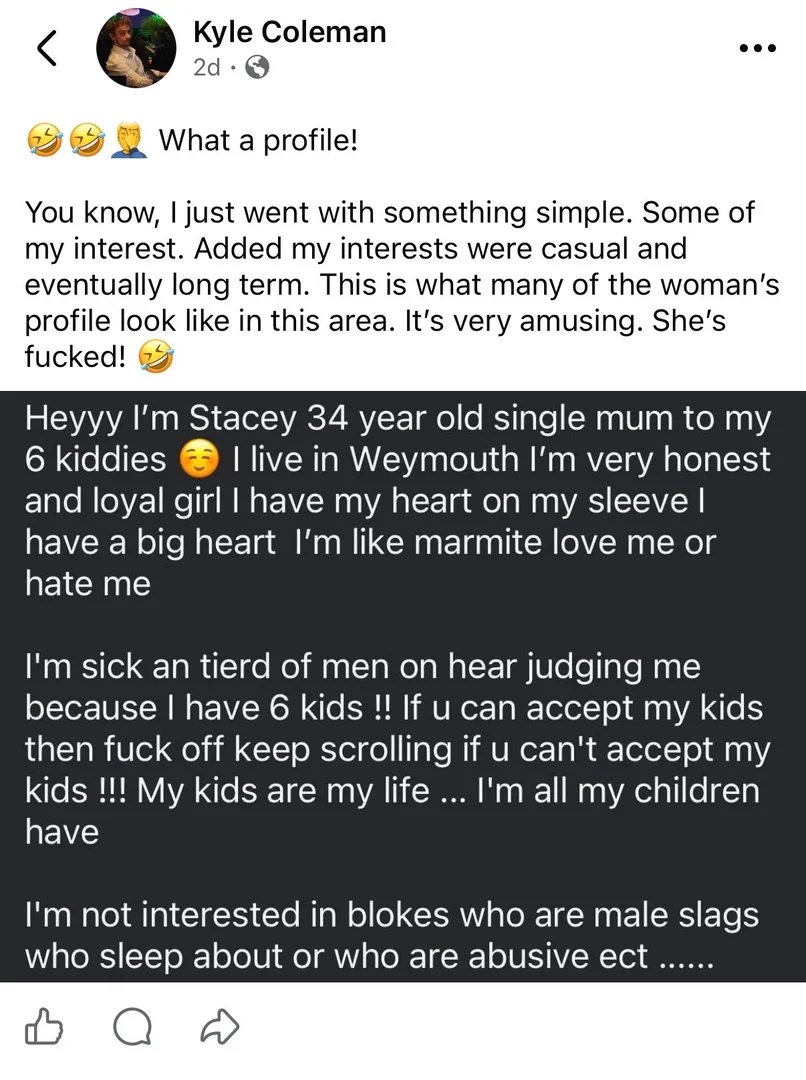Open the three-dot post options menu
Screen dimensions: 806x1080
758,48
